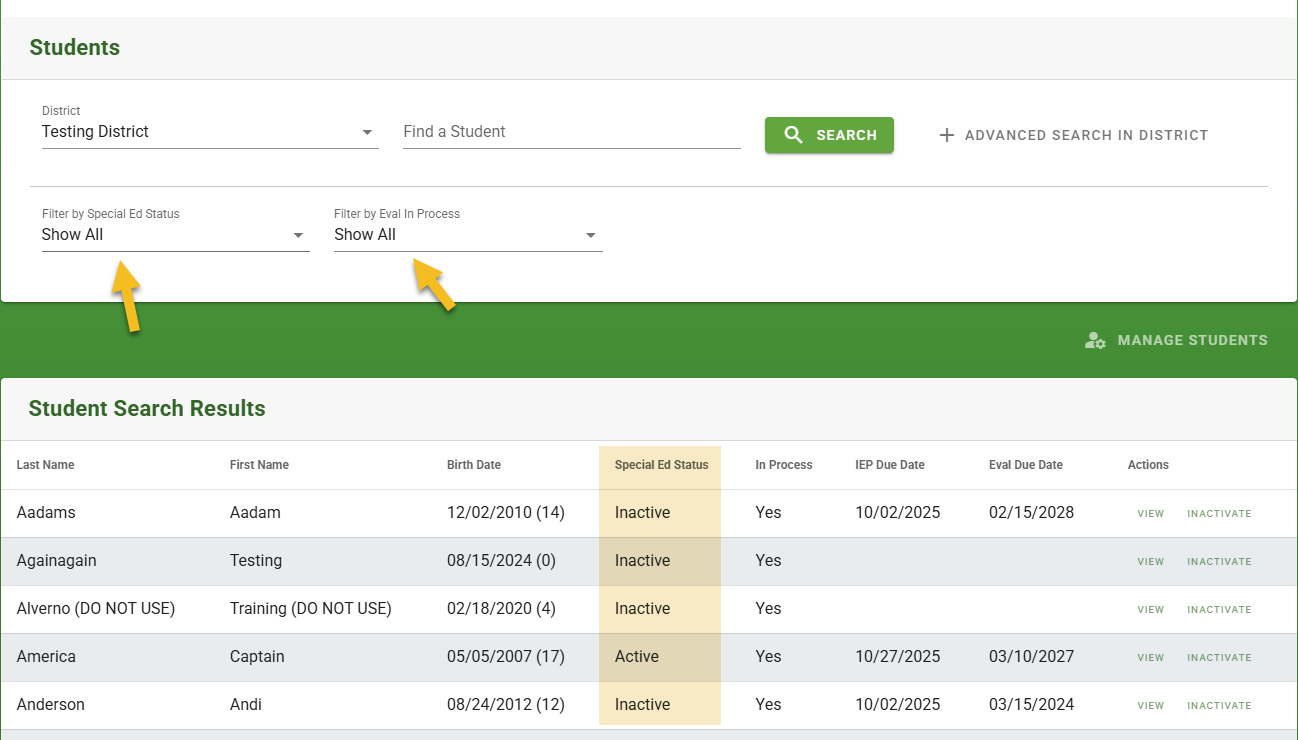This screenshot has height=740, width=1298.
Task: Click Inactive status in Aadams row
Action: click(x=642, y=513)
